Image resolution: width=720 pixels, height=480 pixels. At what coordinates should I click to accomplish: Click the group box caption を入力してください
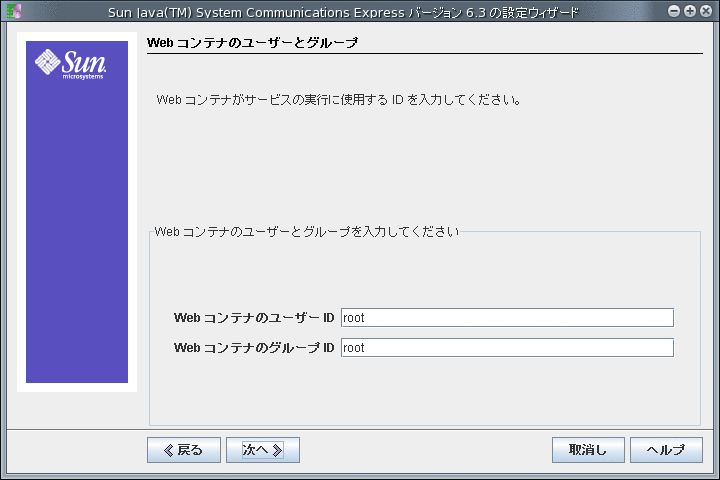(x=306, y=232)
